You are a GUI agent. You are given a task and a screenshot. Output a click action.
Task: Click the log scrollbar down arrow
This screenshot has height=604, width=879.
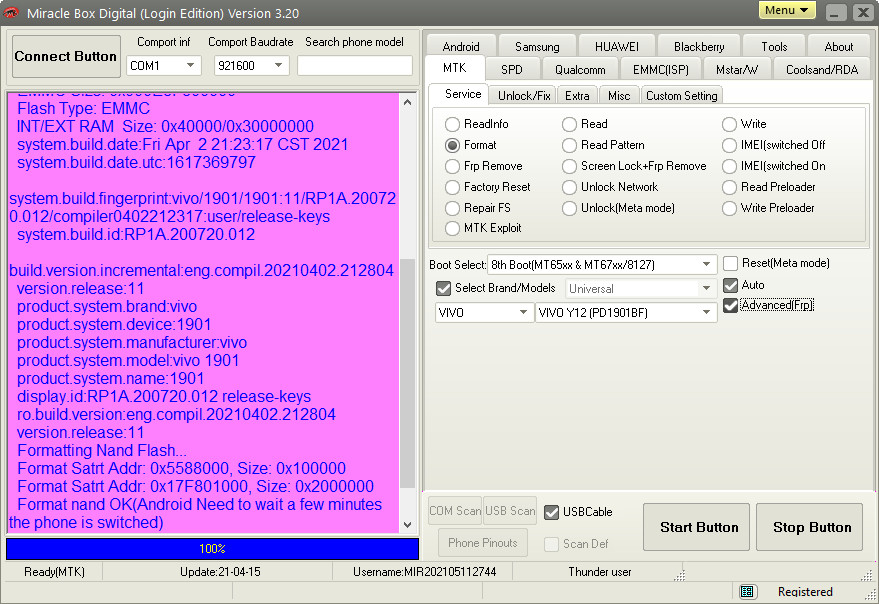point(408,525)
